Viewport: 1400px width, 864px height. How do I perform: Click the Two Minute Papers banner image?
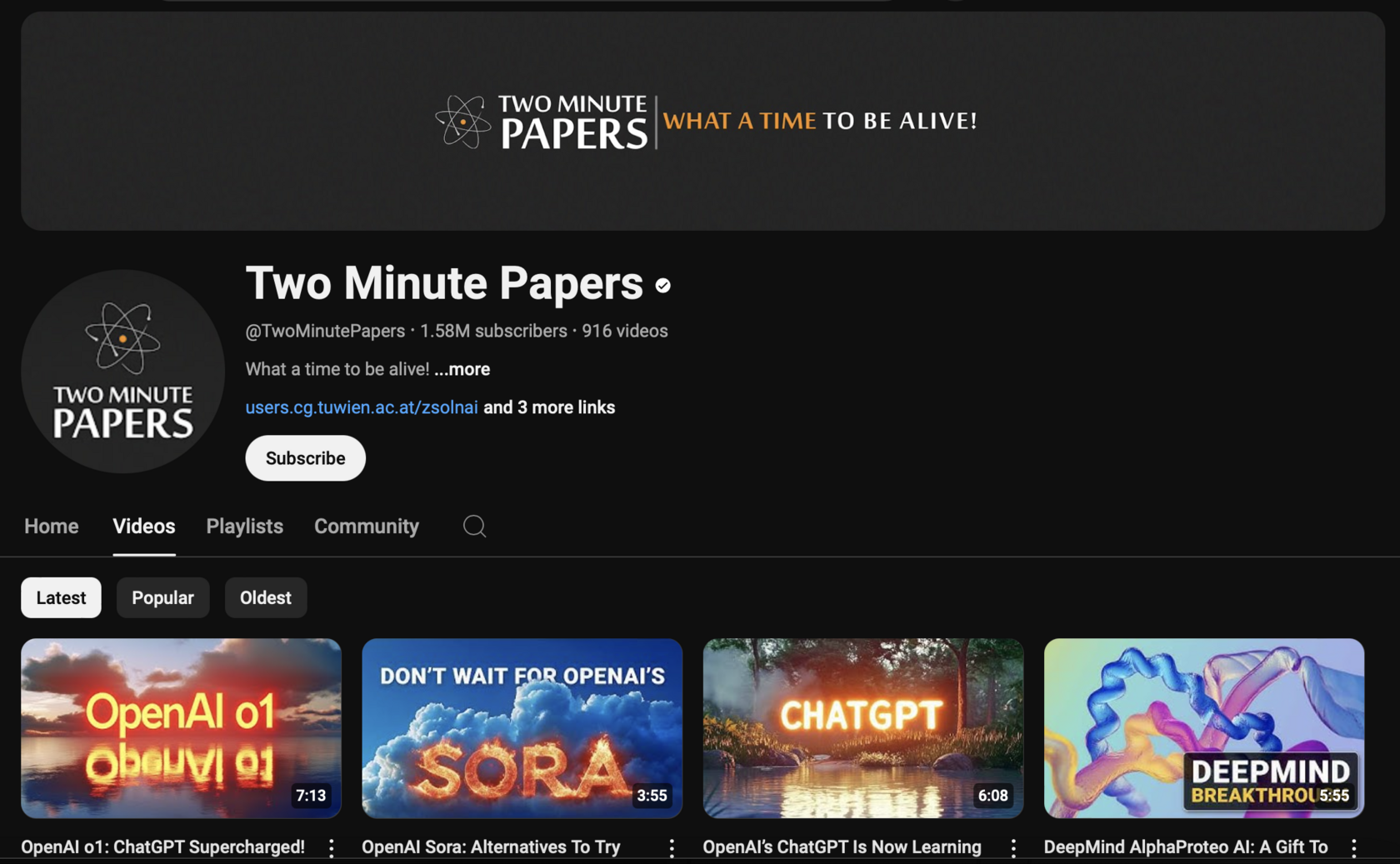pyautogui.click(x=703, y=121)
